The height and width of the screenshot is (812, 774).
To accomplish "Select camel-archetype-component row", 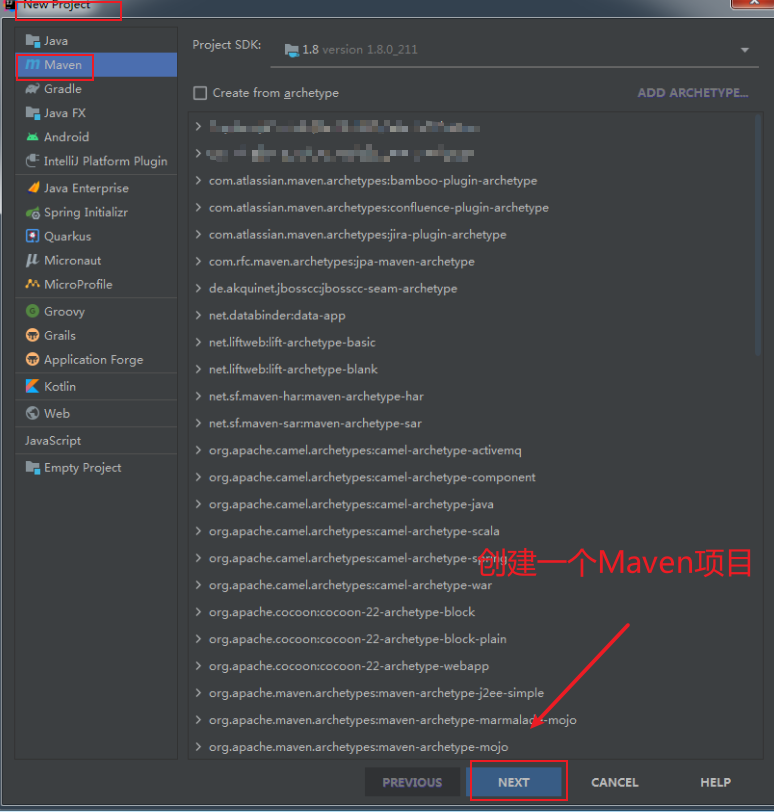I will [474, 477].
